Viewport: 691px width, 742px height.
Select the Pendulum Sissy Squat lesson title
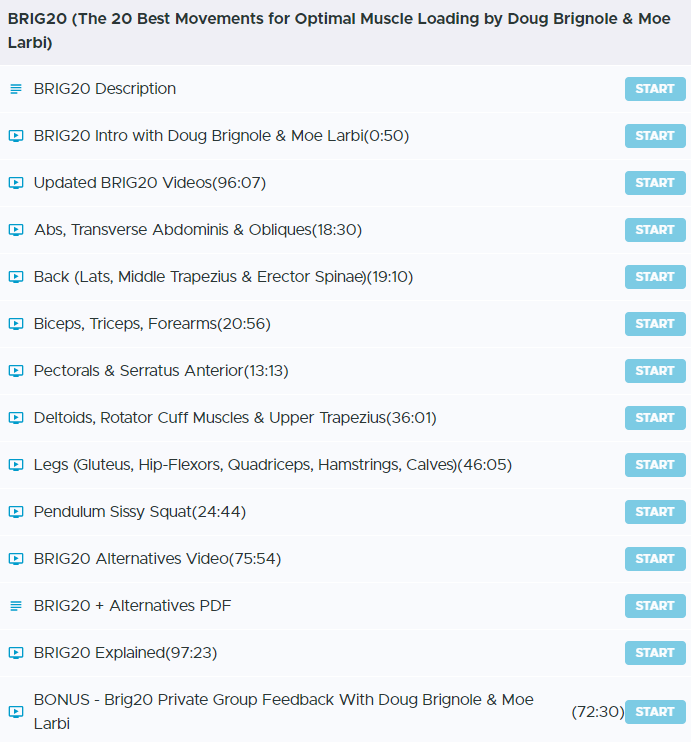click(139, 512)
